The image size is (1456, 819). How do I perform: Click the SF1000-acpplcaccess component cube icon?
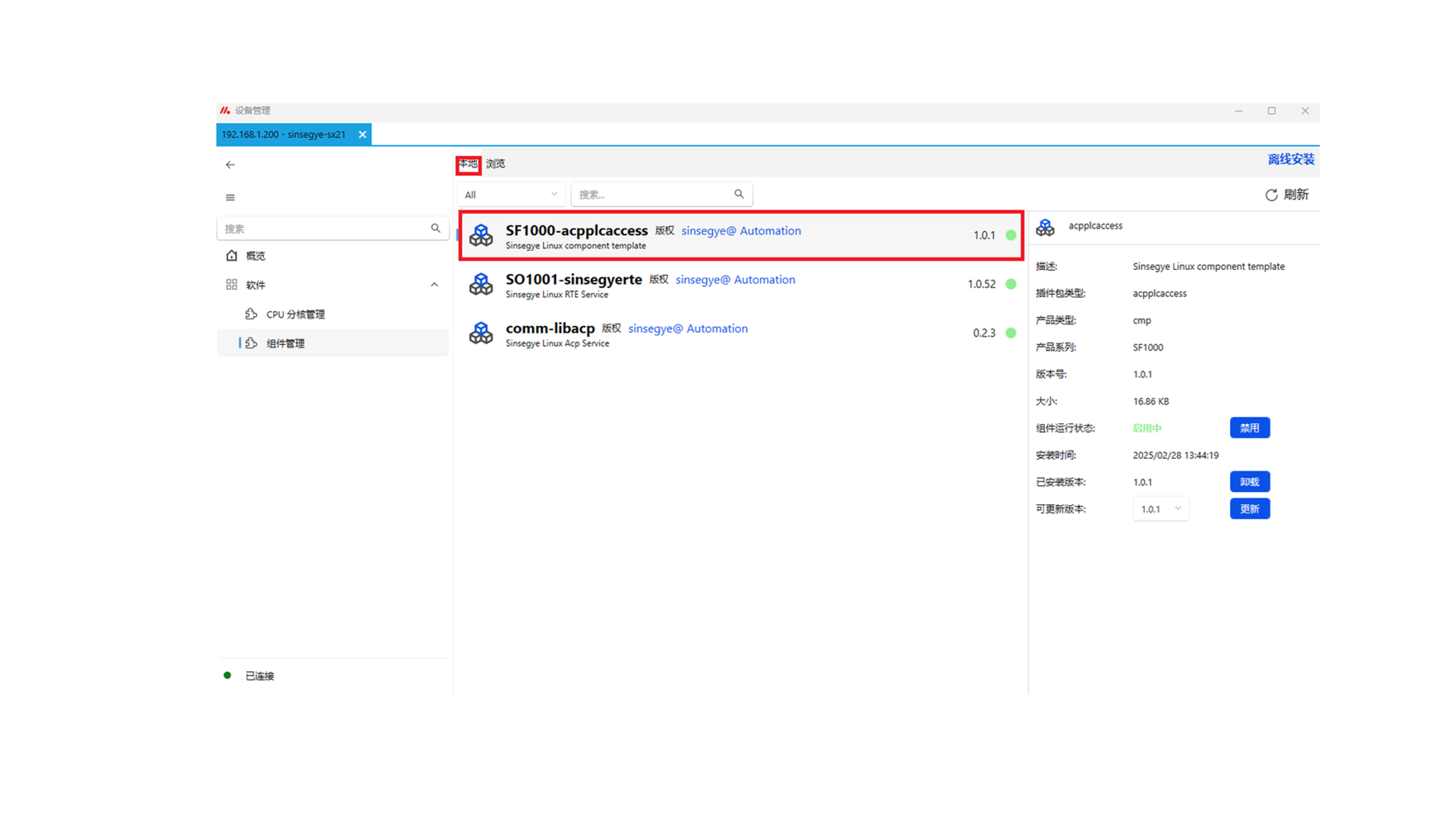(481, 235)
